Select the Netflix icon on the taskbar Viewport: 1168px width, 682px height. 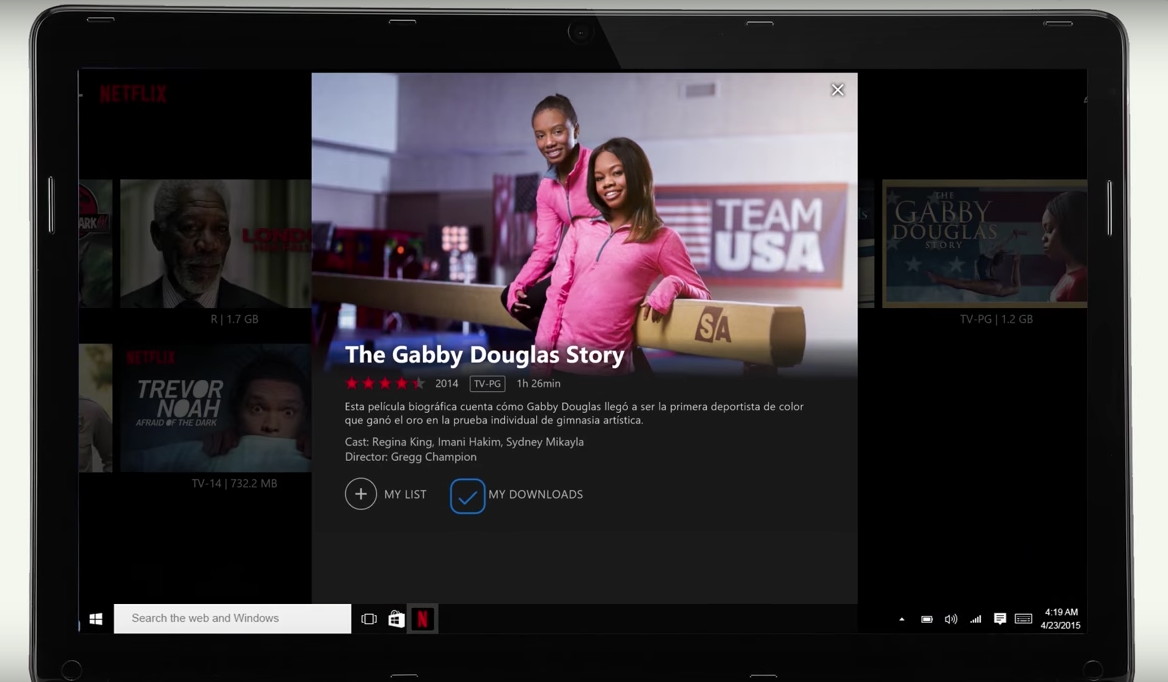[x=423, y=619]
